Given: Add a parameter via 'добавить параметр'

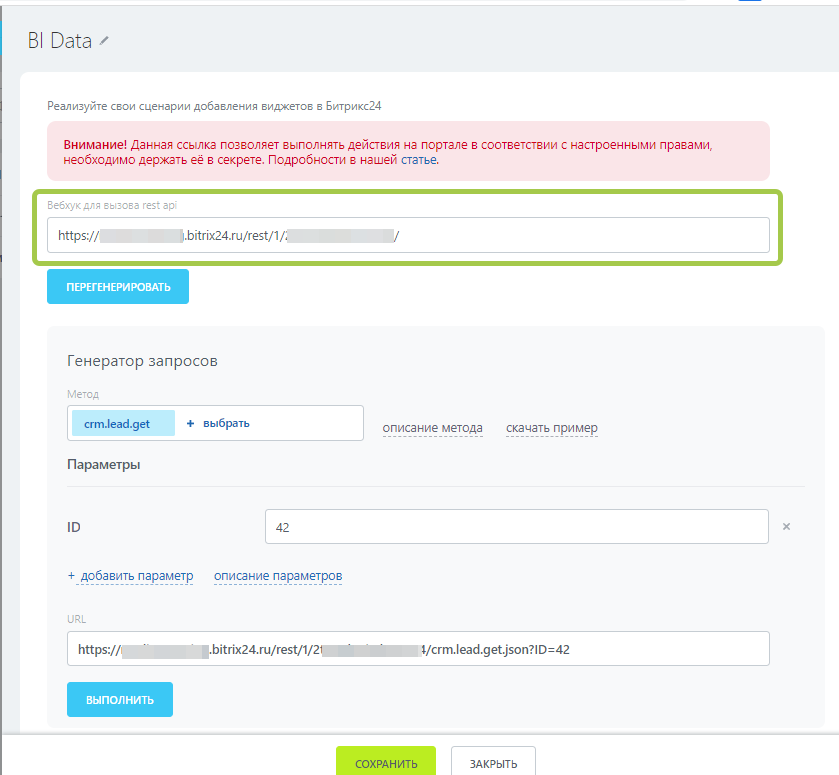Looking at the screenshot, I should (x=136, y=576).
